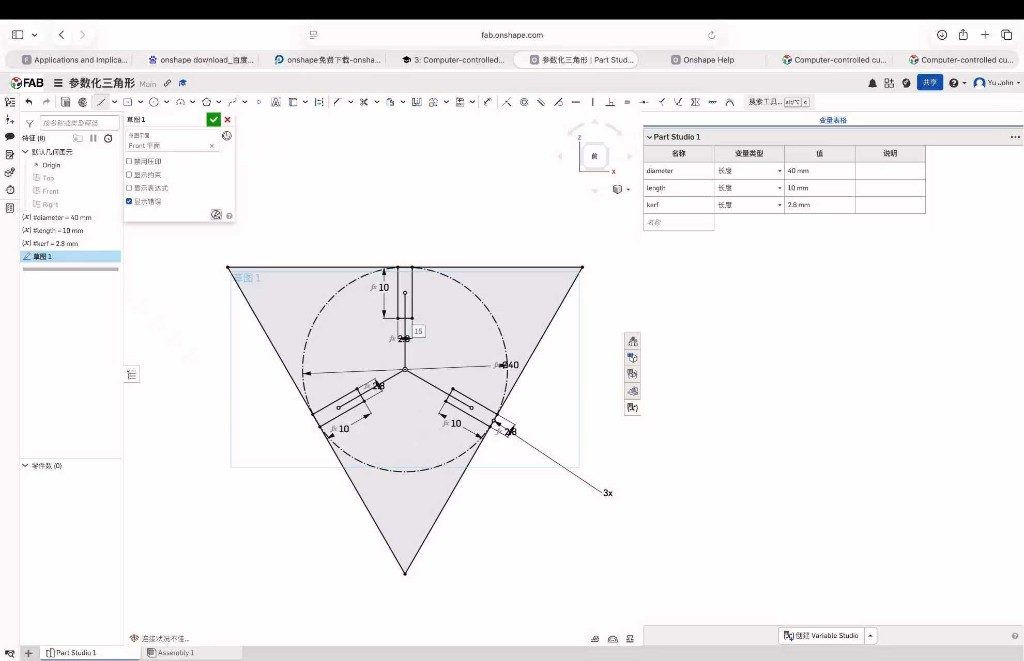Select the Spline sketch tool
The width and height of the screenshot is (1024, 661).
coord(232,102)
